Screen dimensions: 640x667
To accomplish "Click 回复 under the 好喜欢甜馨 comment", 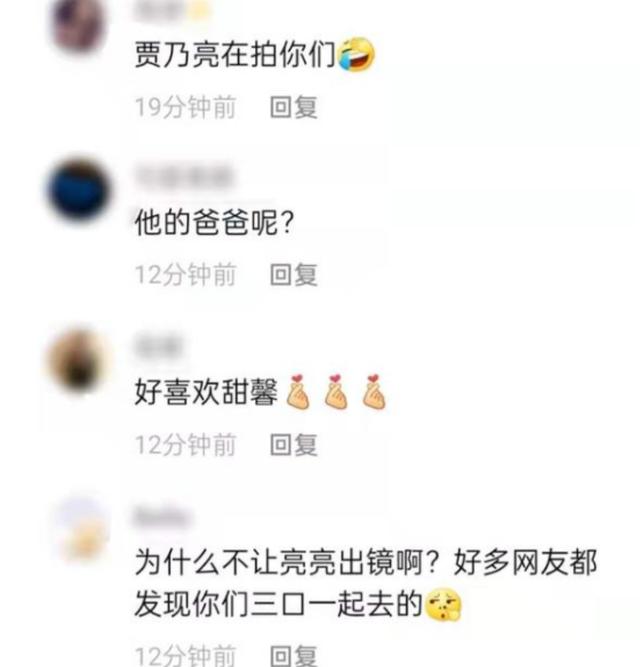I will (x=294, y=445).
